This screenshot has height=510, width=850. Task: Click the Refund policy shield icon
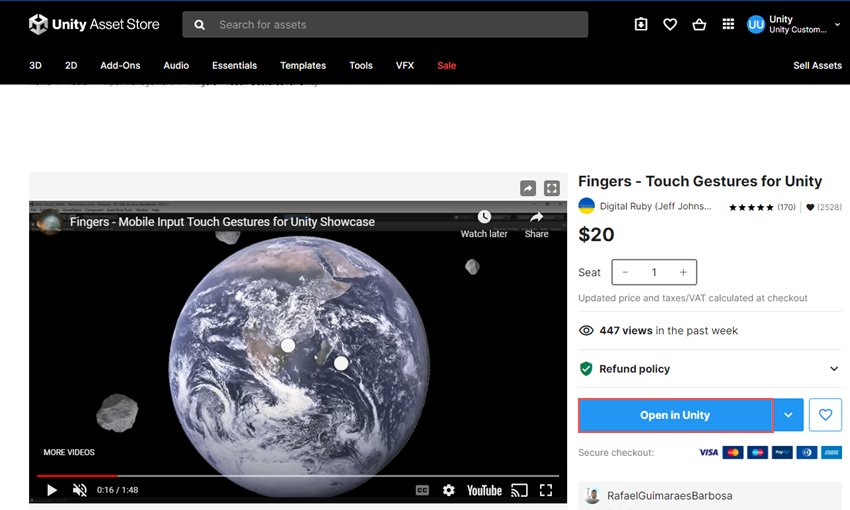pyautogui.click(x=586, y=369)
